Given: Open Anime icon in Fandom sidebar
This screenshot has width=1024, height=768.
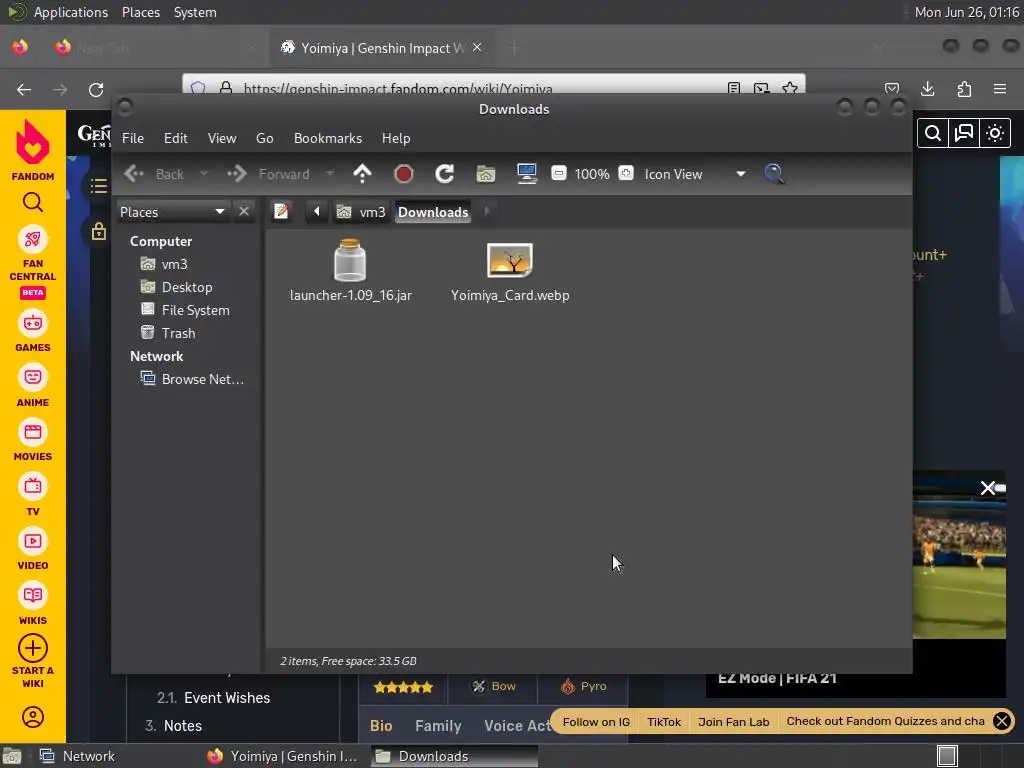Looking at the screenshot, I should 33,377.
